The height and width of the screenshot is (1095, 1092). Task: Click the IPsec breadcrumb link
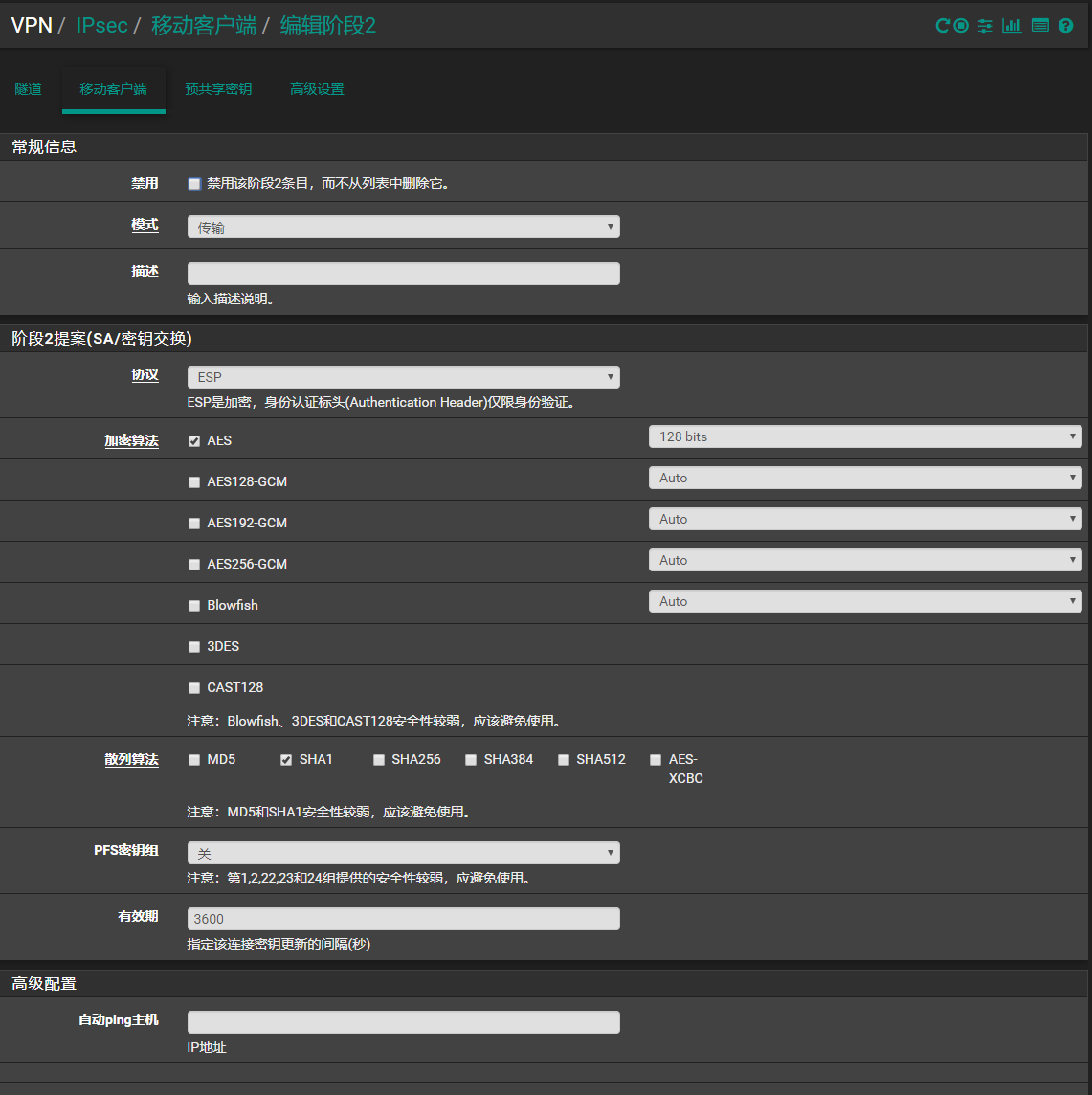click(x=101, y=26)
